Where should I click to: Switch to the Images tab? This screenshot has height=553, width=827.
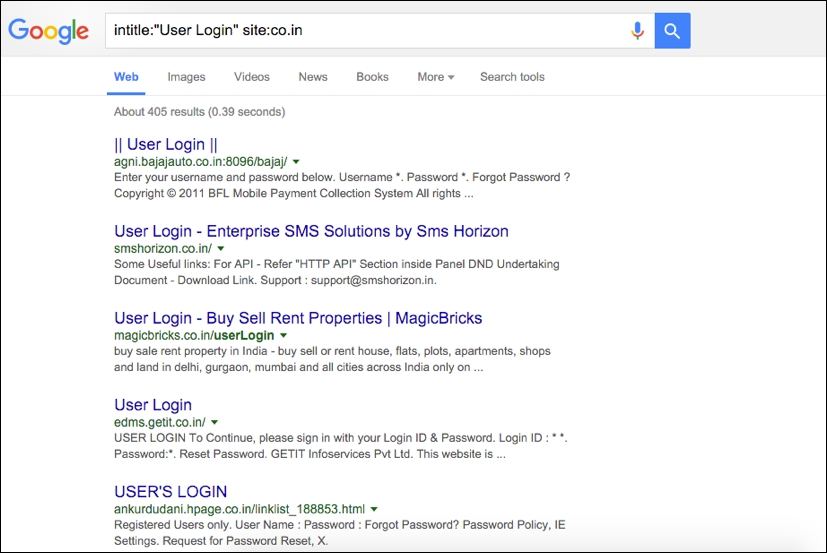click(x=186, y=77)
